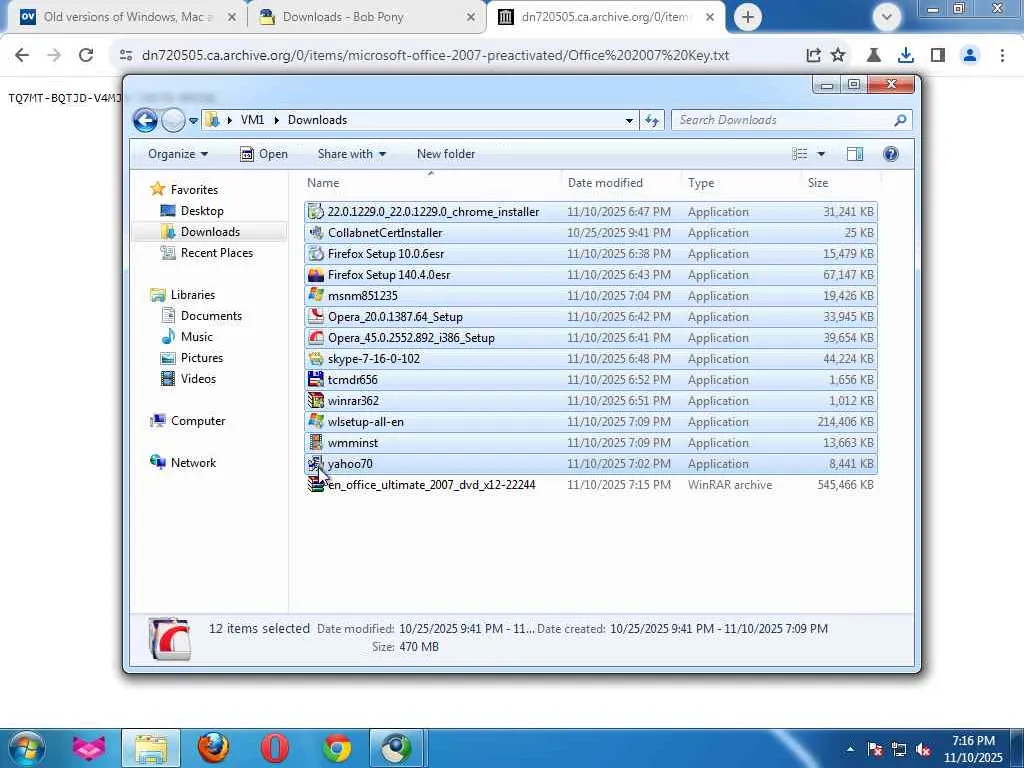Toggle the preview pane icon
Image resolution: width=1024 pixels, height=768 pixels.
(x=855, y=154)
